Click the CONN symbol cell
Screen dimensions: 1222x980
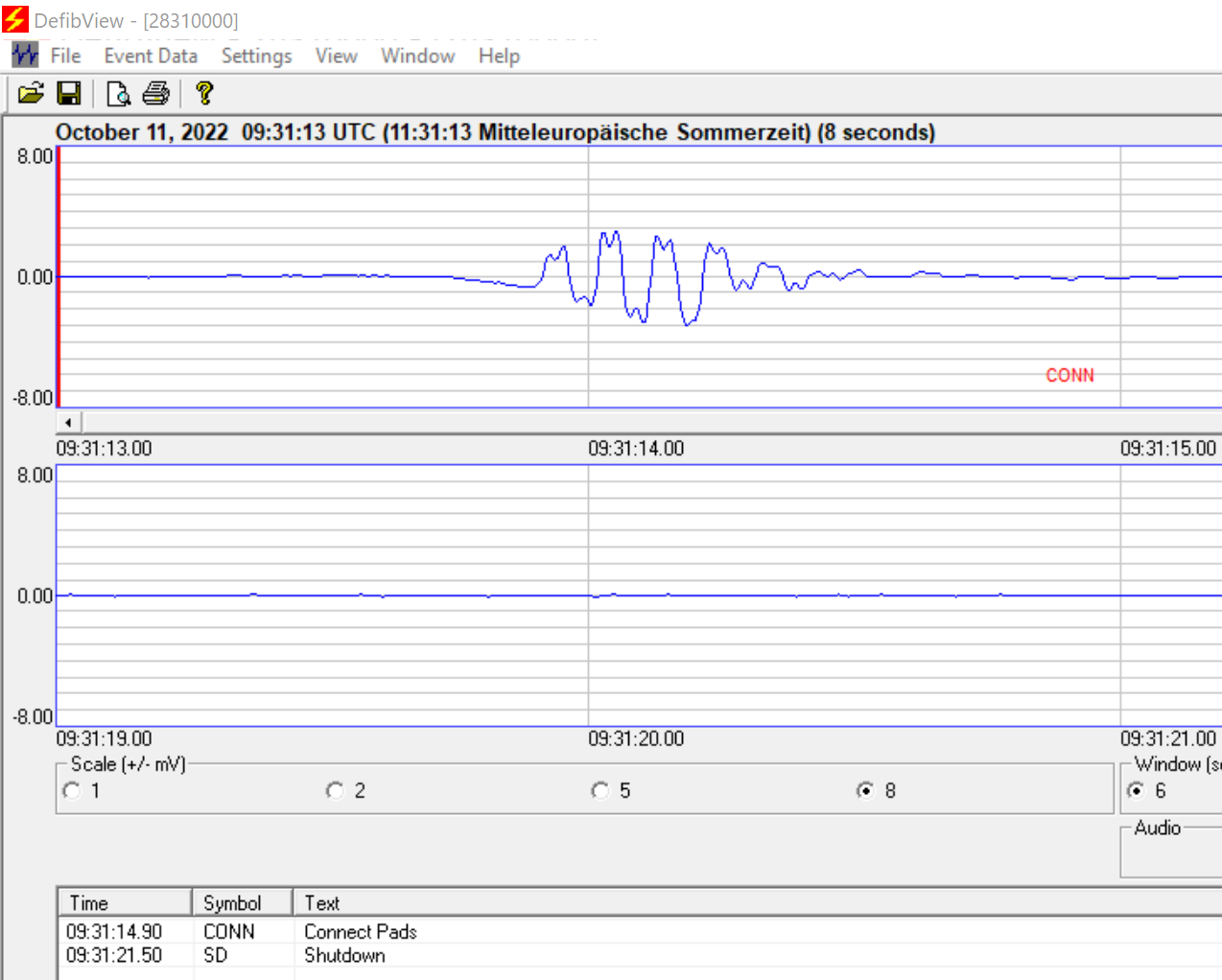229,931
